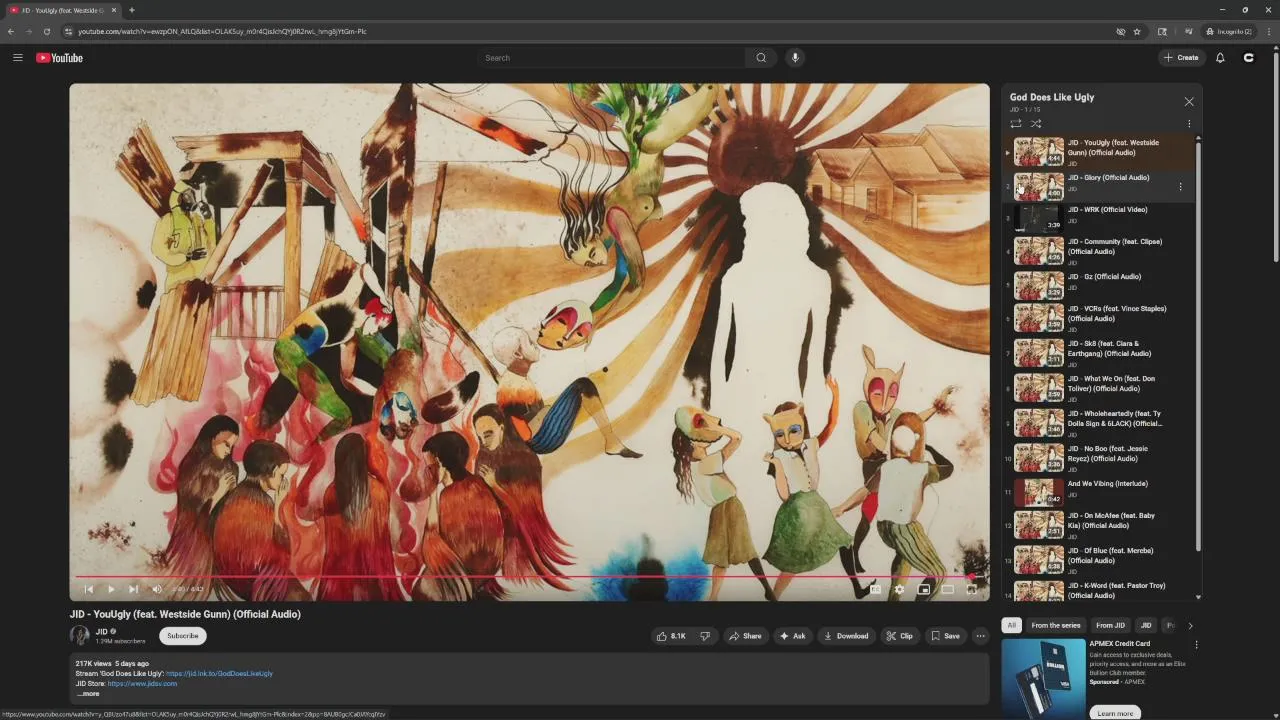The height and width of the screenshot is (720, 1280).
Task: Click the playlist panel scrollbar
Action: pos(1198,345)
